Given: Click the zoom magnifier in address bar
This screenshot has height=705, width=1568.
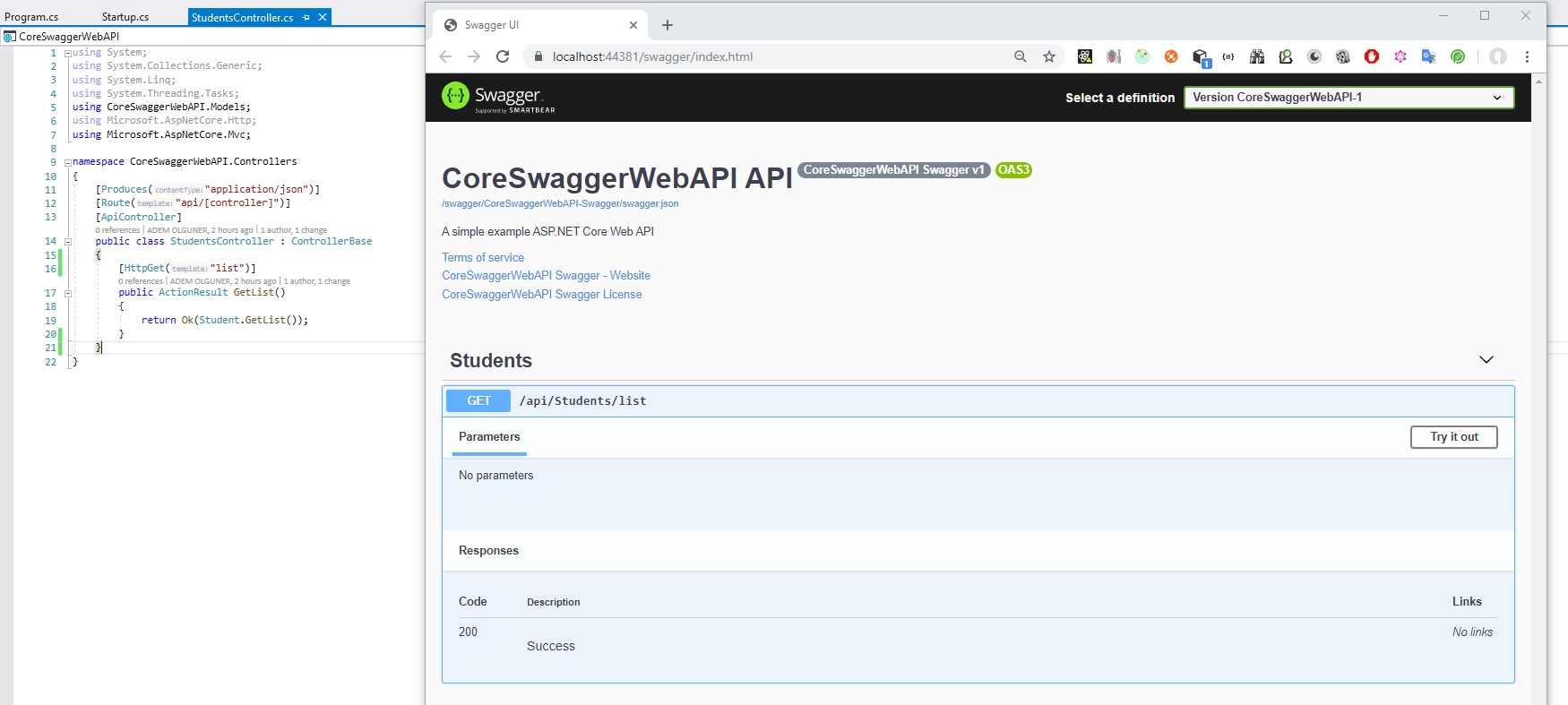Looking at the screenshot, I should pos(1020,56).
